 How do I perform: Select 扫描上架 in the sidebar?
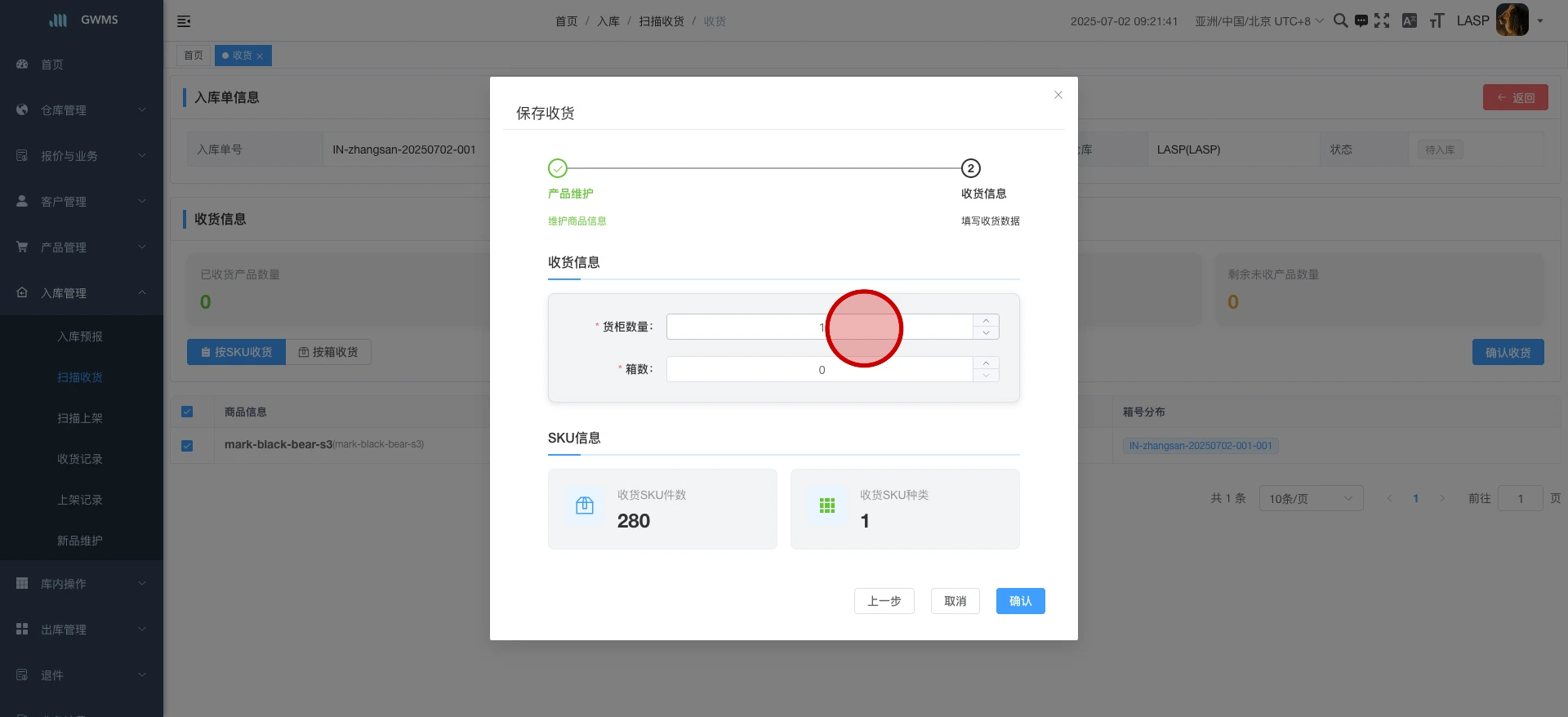pyautogui.click(x=80, y=418)
